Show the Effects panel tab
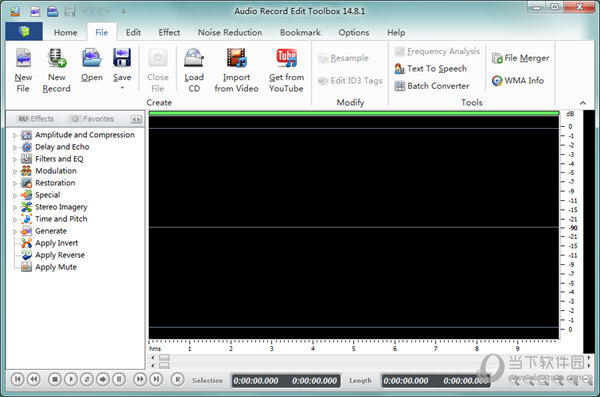Image resolution: width=600 pixels, height=397 pixels. click(x=36, y=119)
